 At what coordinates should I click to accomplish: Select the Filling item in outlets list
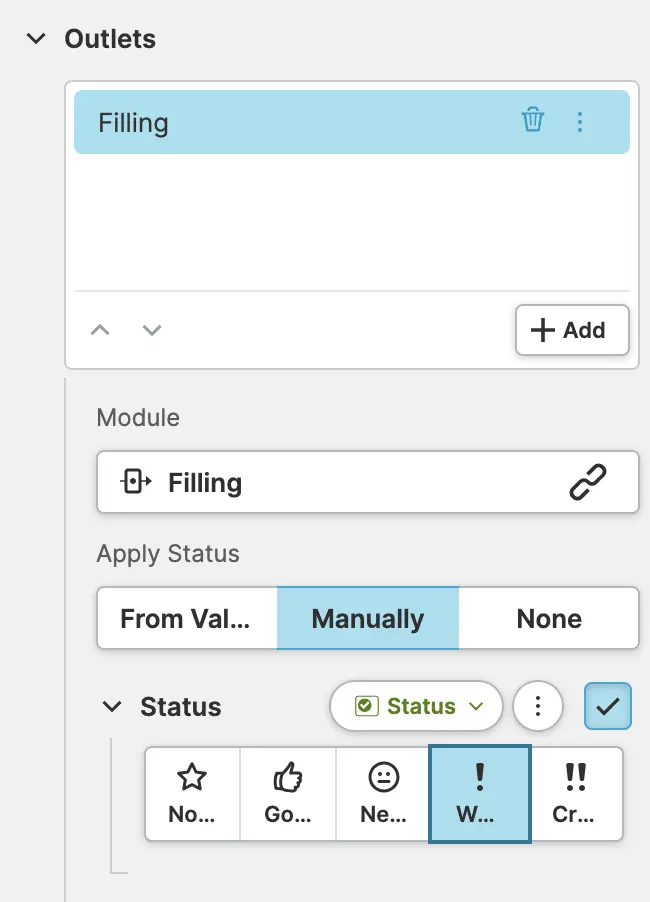pyautogui.click(x=300, y=122)
